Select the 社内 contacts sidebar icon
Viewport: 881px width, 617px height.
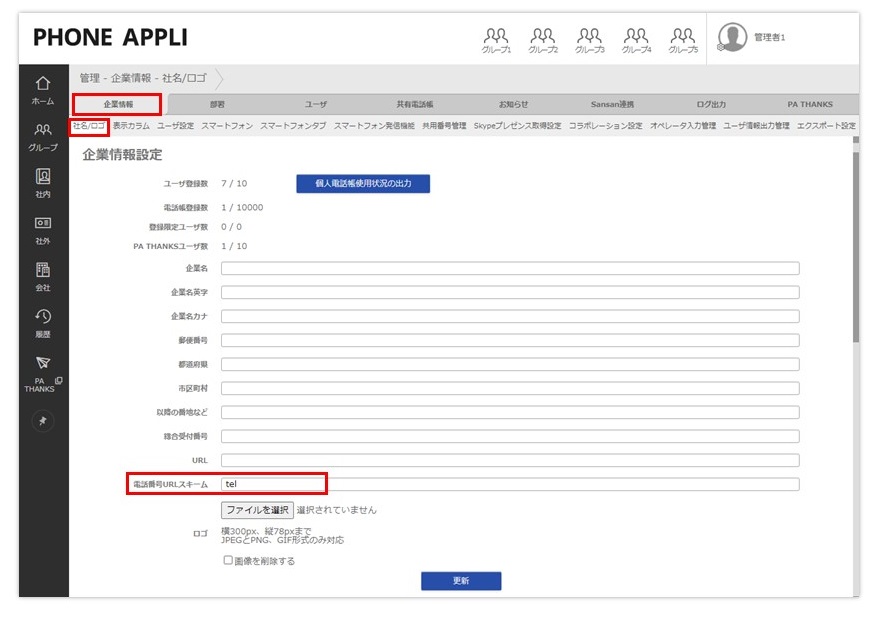pos(42,182)
